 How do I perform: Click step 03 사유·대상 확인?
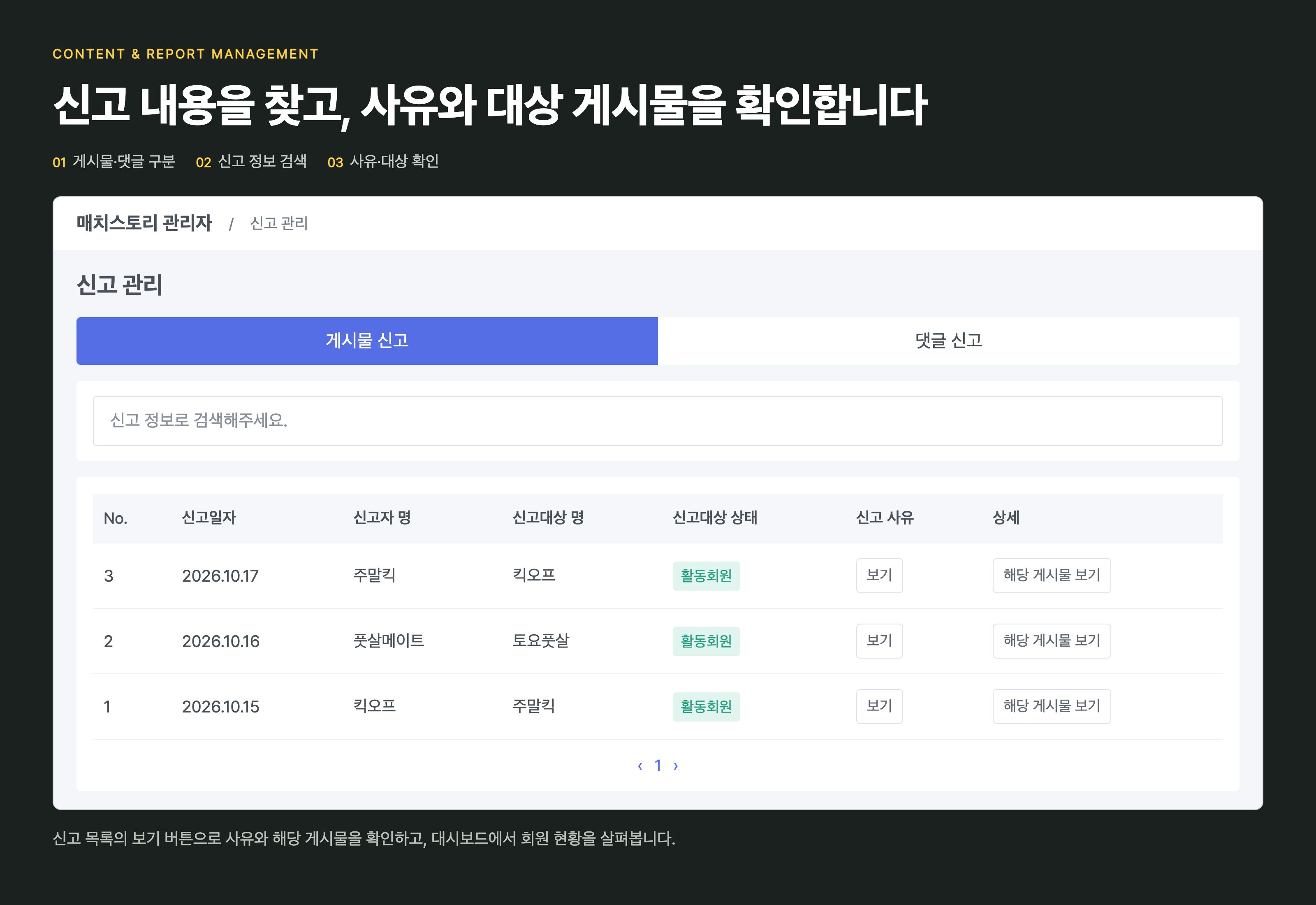click(x=383, y=162)
